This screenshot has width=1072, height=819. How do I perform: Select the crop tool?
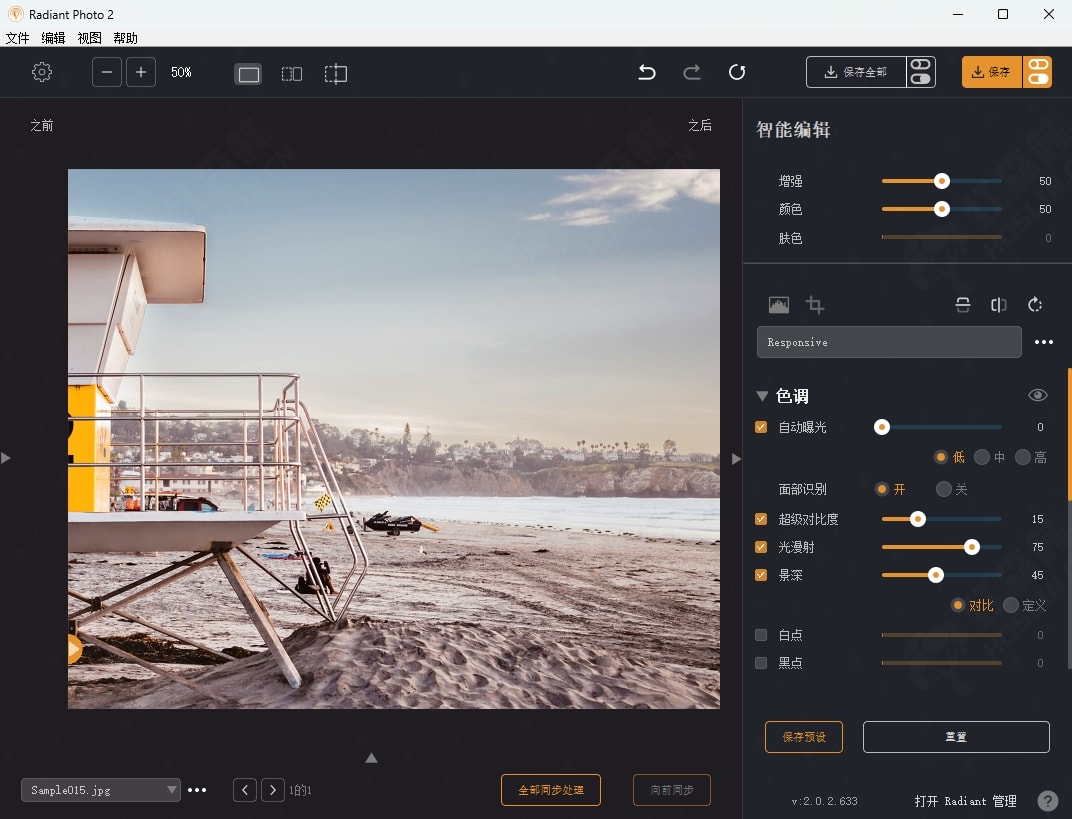coord(814,305)
